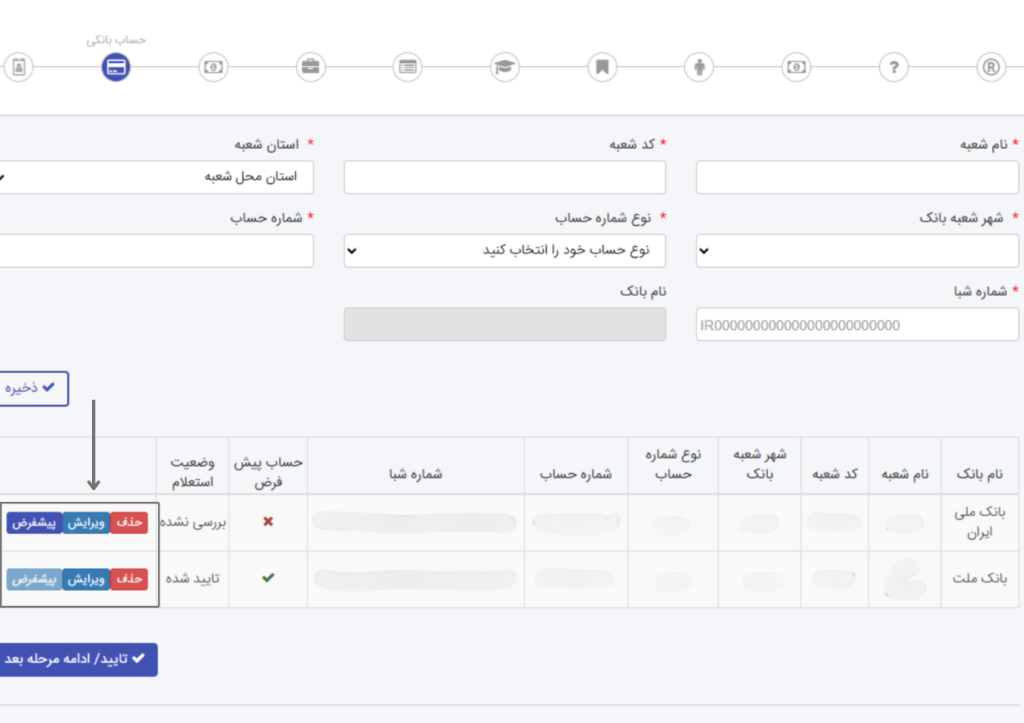Select the person figure step icon
Screen dimensions: 1024x723
coord(699,68)
